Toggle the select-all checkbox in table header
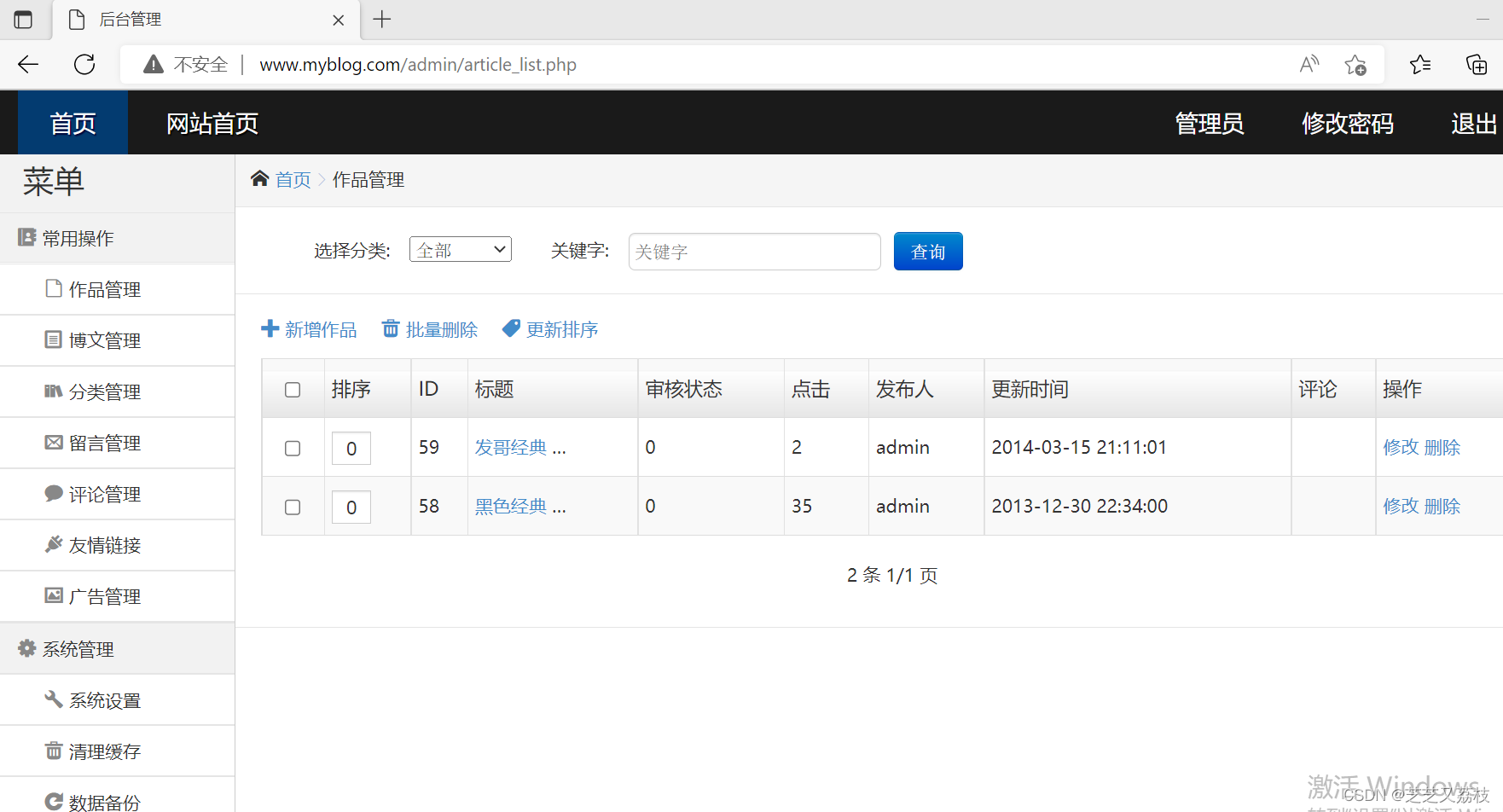This screenshot has width=1503, height=812. (x=293, y=390)
